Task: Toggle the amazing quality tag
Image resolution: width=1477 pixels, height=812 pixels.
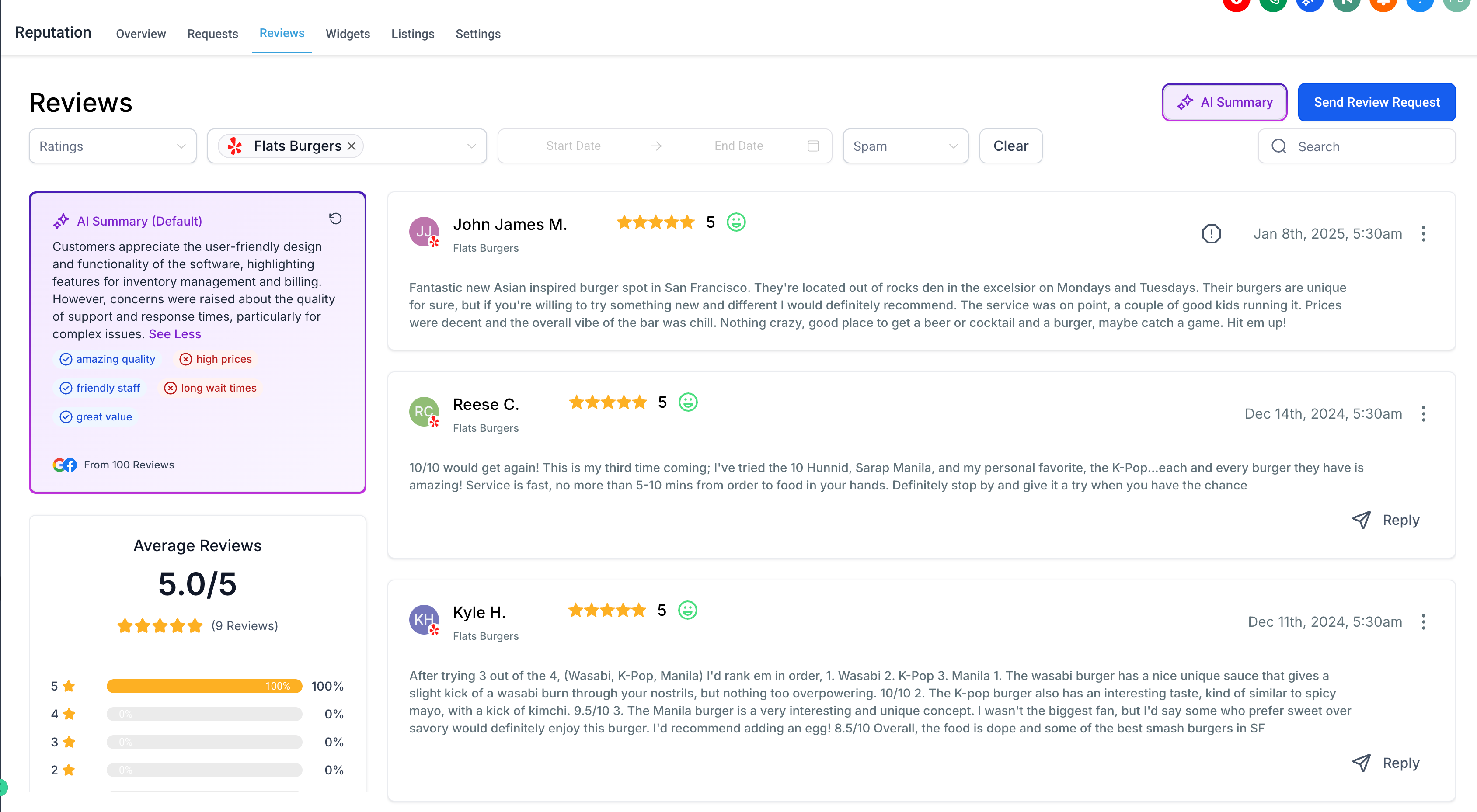Action: pyautogui.click(x=107, y=359)
